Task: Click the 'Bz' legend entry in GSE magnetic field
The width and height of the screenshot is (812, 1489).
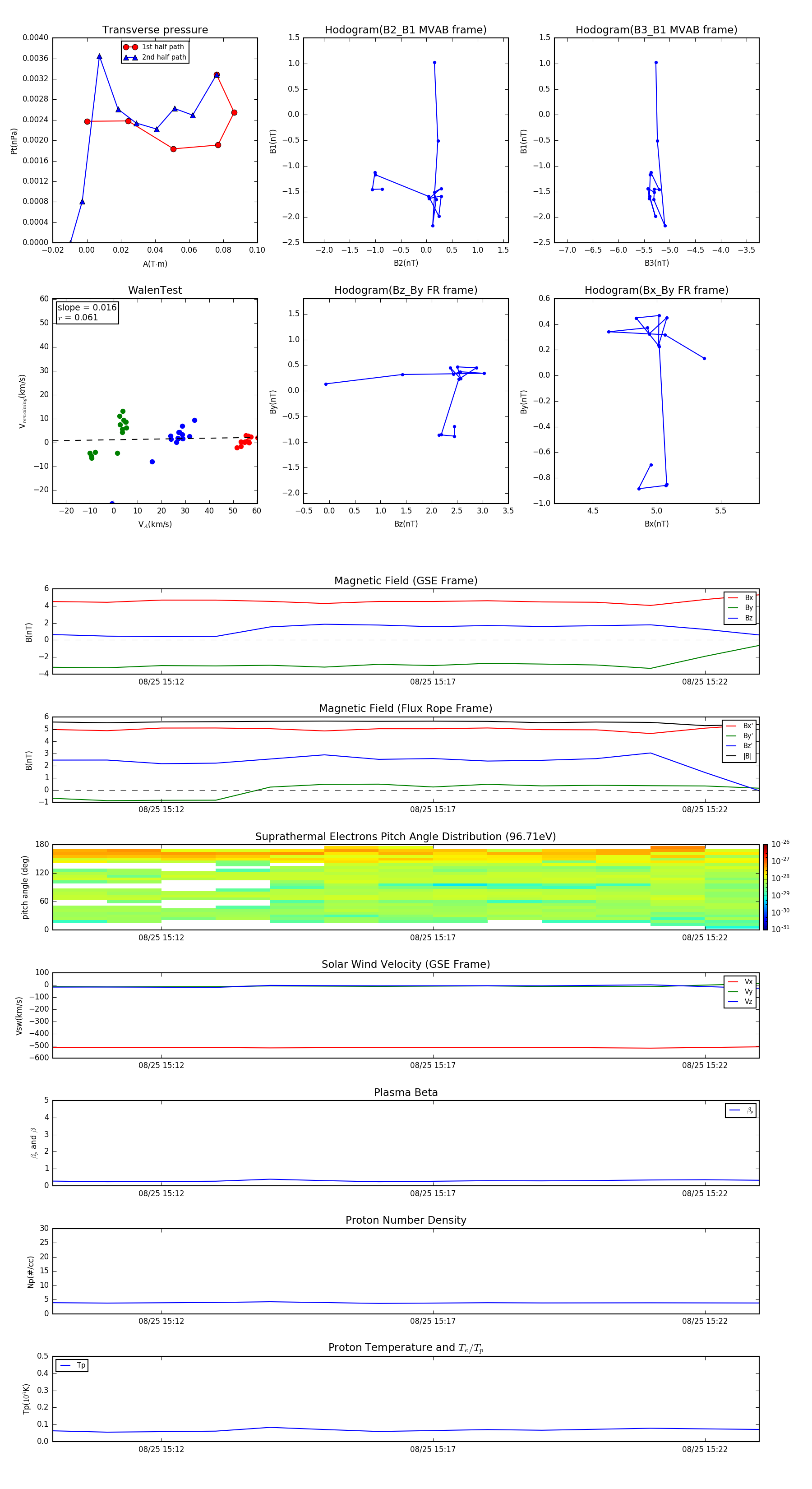Action: coord(740,618)
